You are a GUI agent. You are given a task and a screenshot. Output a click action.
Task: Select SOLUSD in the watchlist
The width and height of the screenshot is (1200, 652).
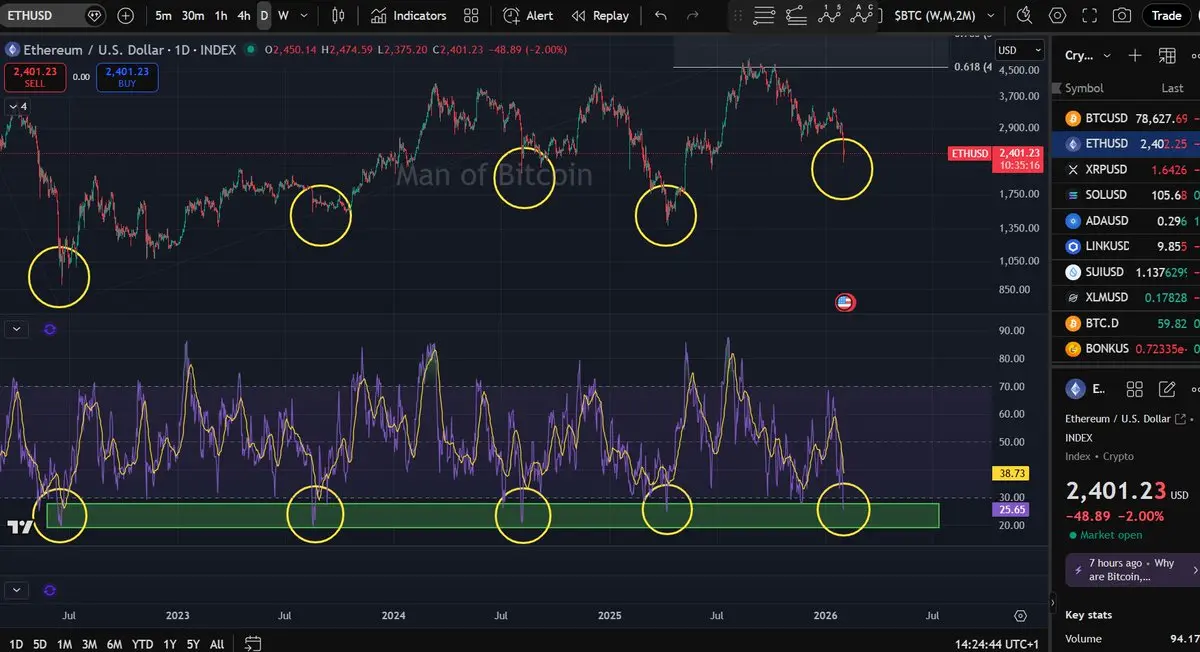(x=1128, y=195)
